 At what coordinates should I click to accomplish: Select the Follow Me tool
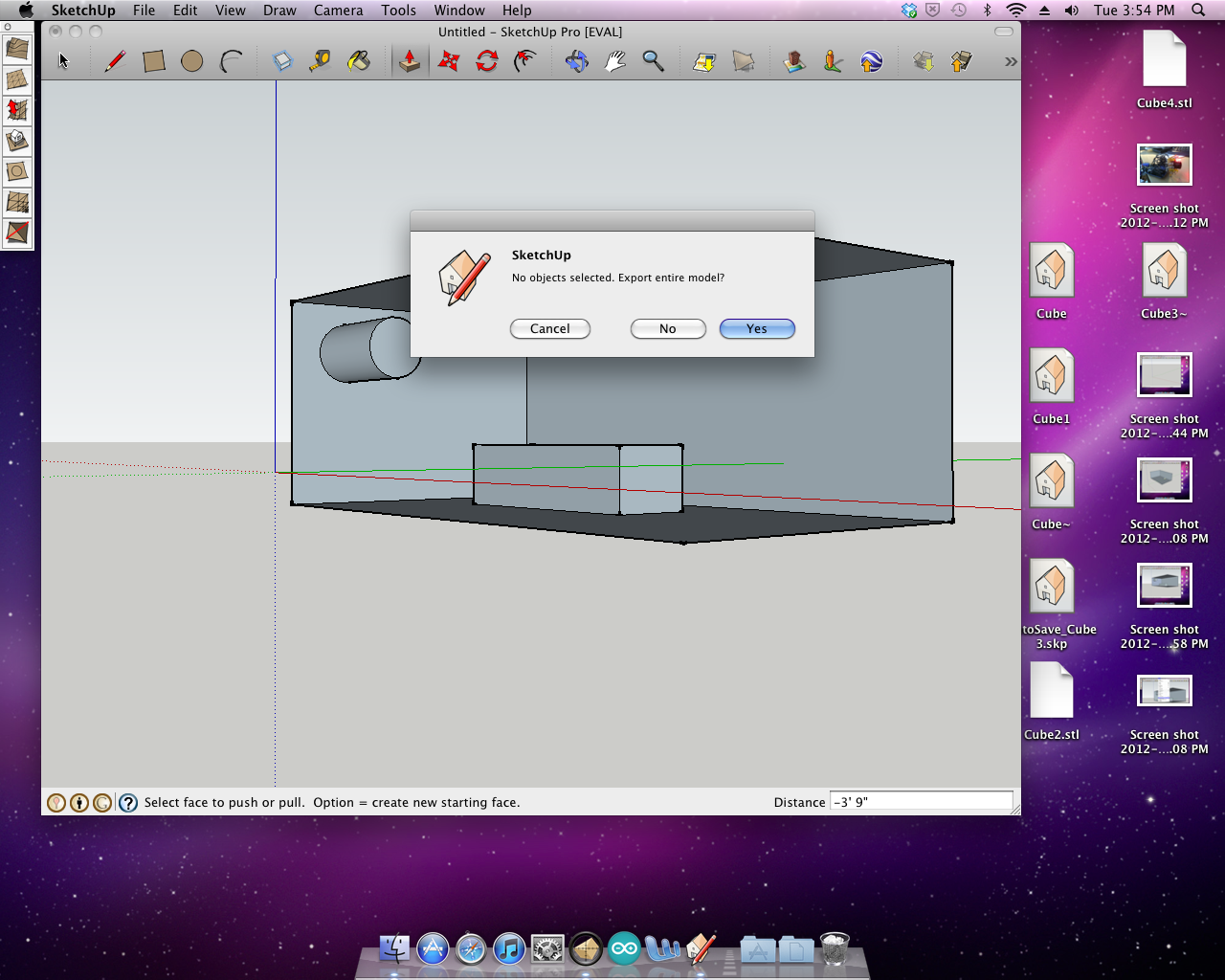coord(524,60)
